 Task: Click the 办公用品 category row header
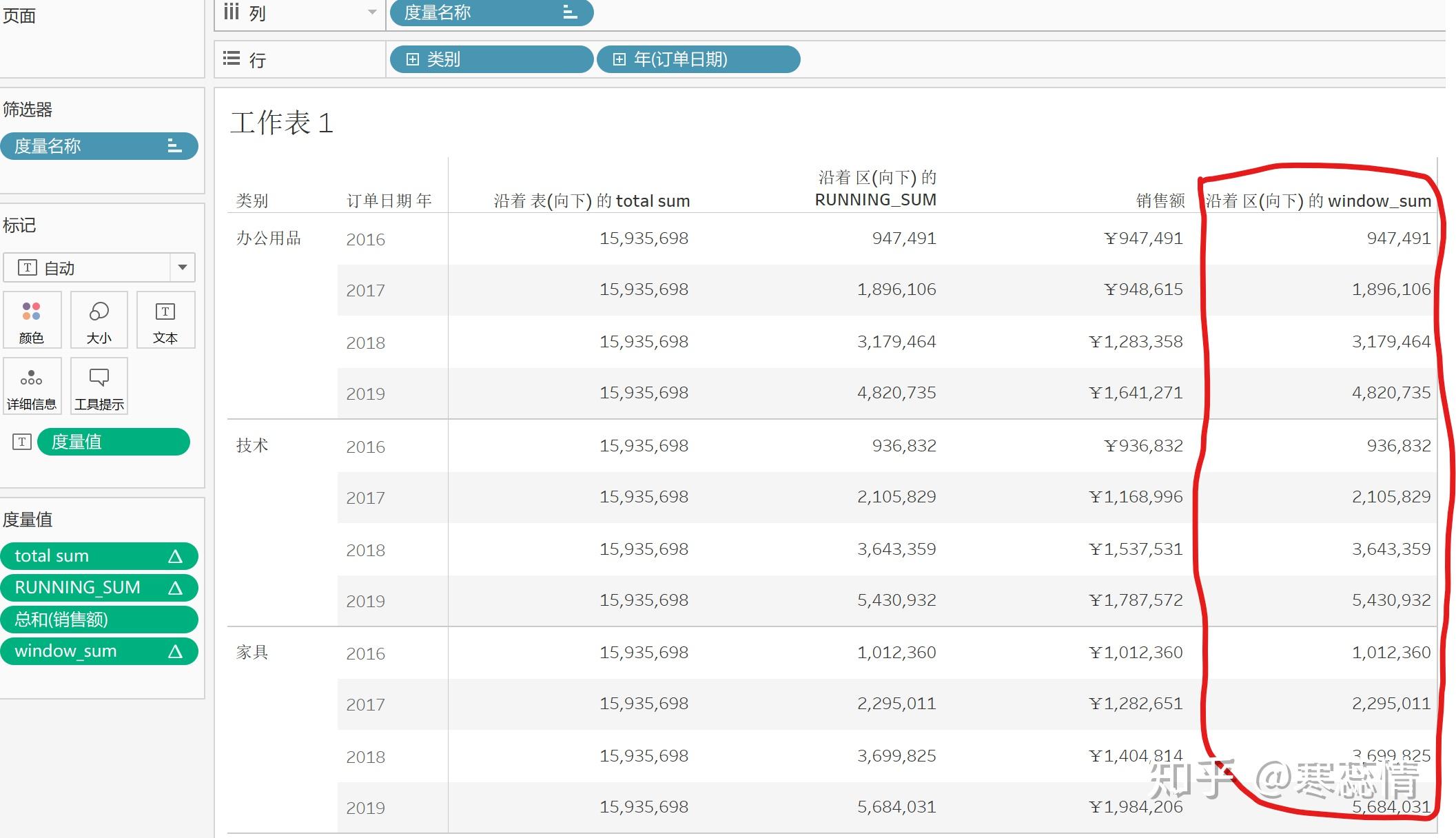tap(269, 238)
